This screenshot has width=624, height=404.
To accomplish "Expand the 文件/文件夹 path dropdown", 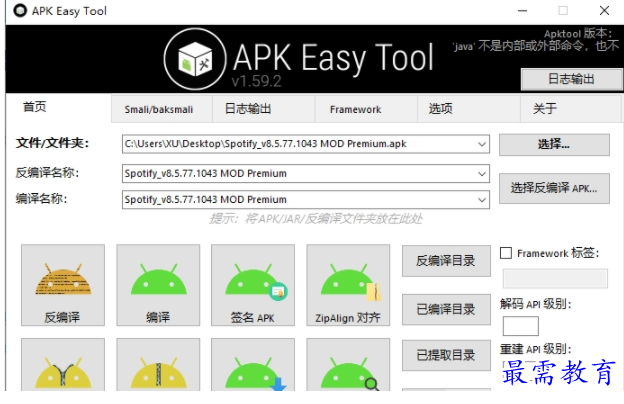I will (482, 144).
